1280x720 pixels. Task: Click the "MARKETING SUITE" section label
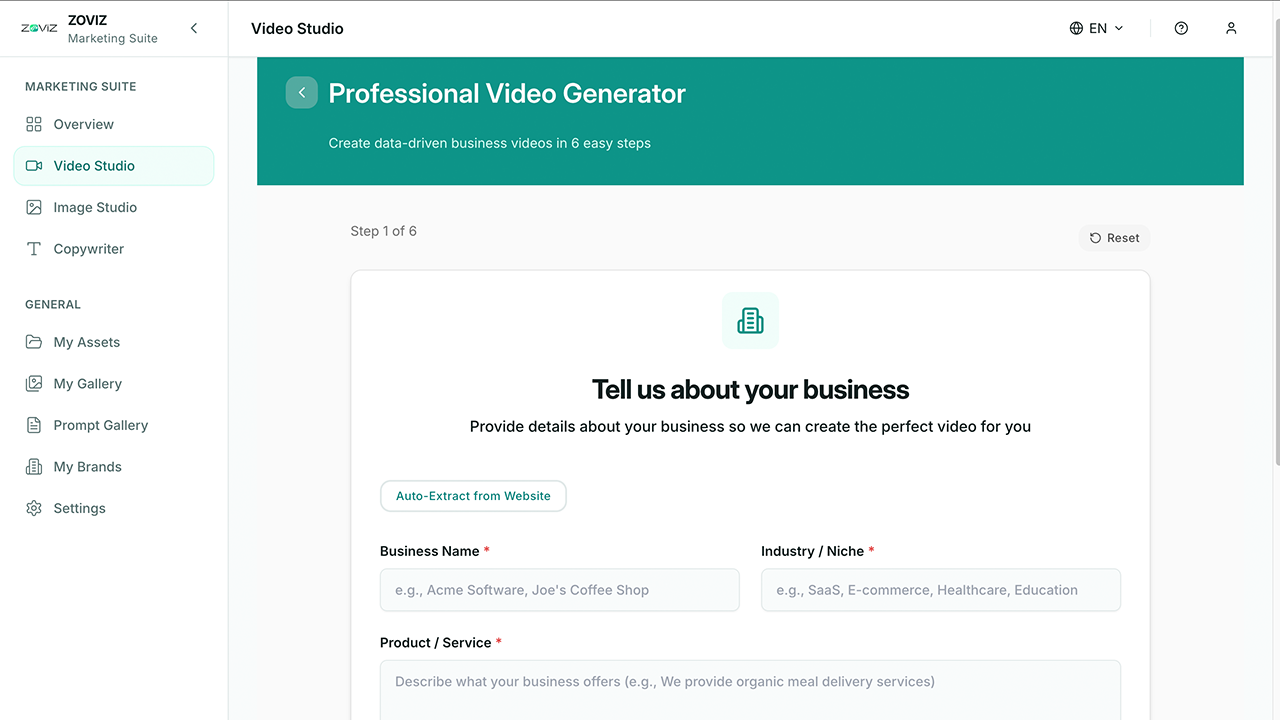coord(81,86)
